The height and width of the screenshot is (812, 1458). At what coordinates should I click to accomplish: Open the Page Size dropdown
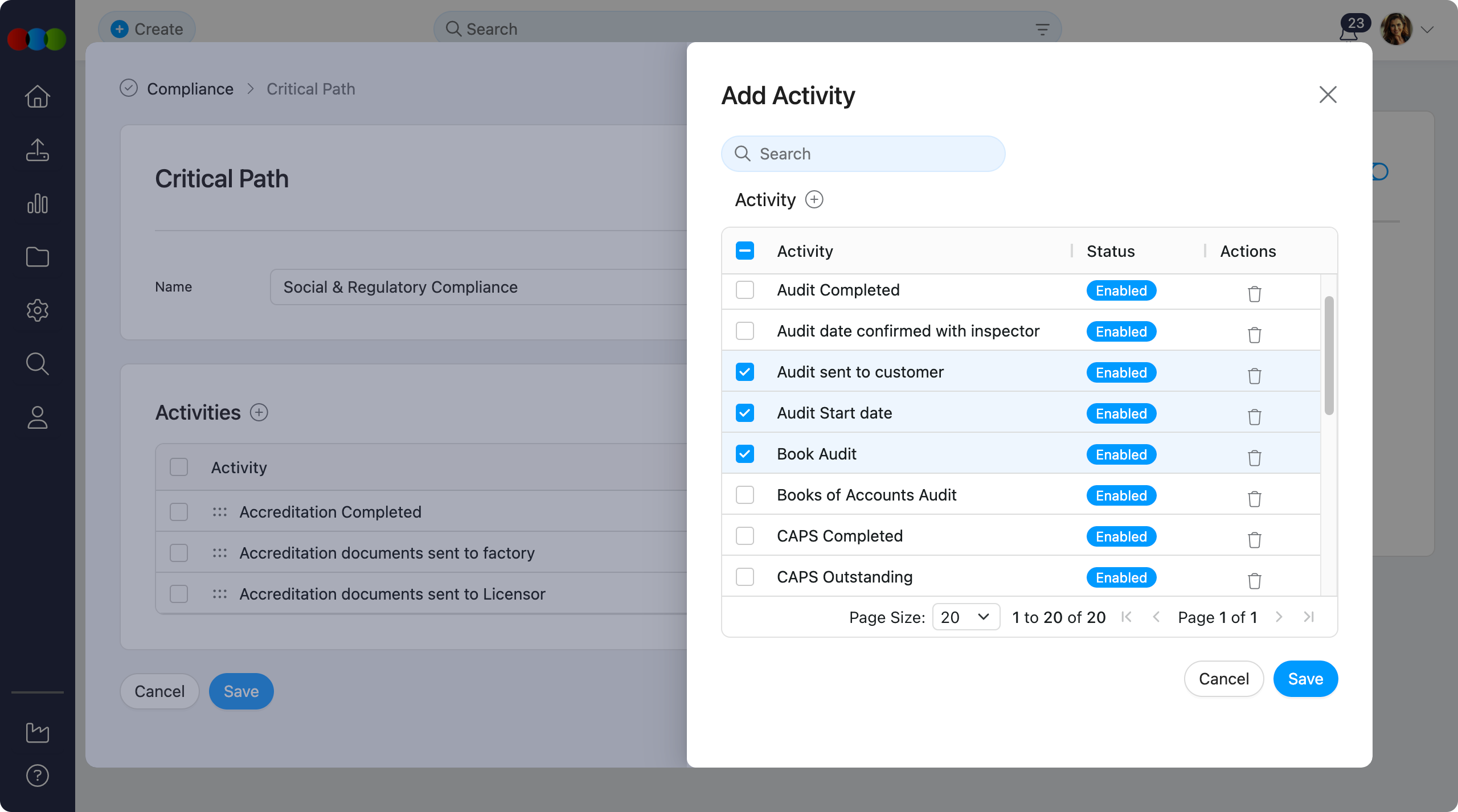[966, 617]
